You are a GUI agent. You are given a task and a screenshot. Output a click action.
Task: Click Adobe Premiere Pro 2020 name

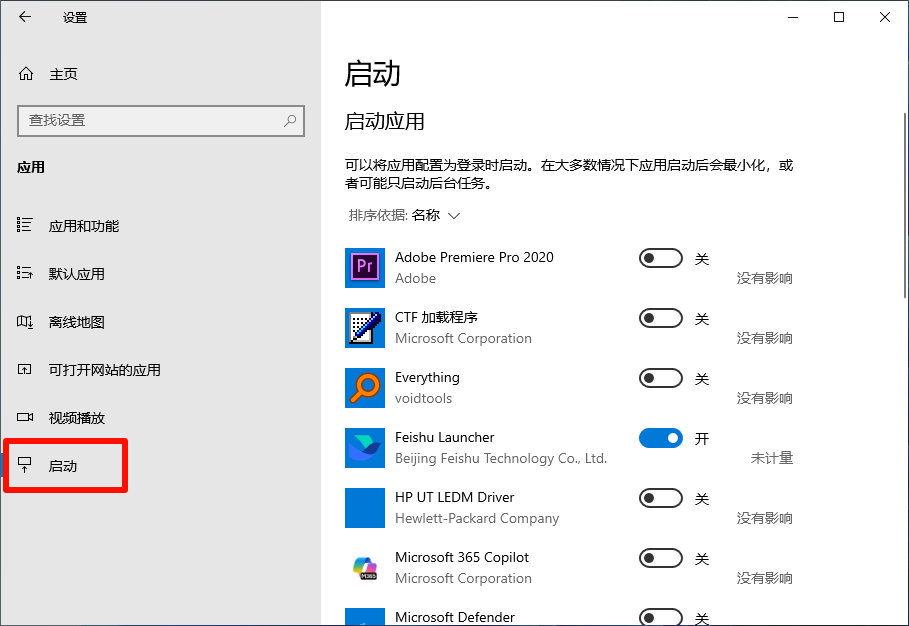tap(474, 257)
